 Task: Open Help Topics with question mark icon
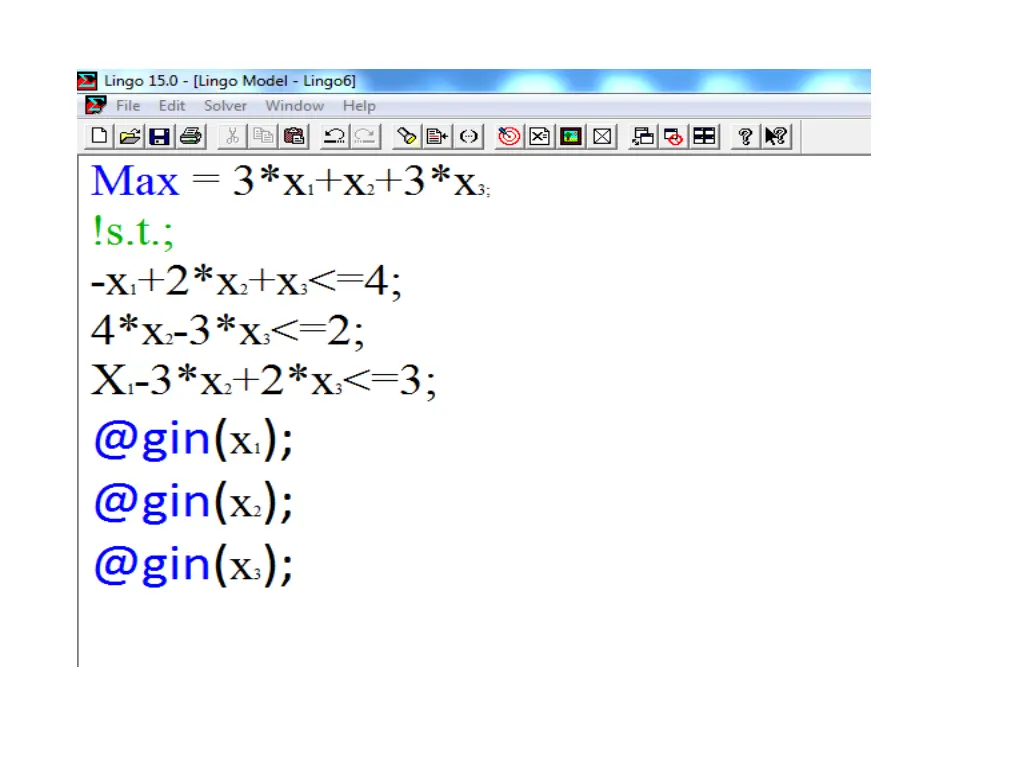point(745,136)
